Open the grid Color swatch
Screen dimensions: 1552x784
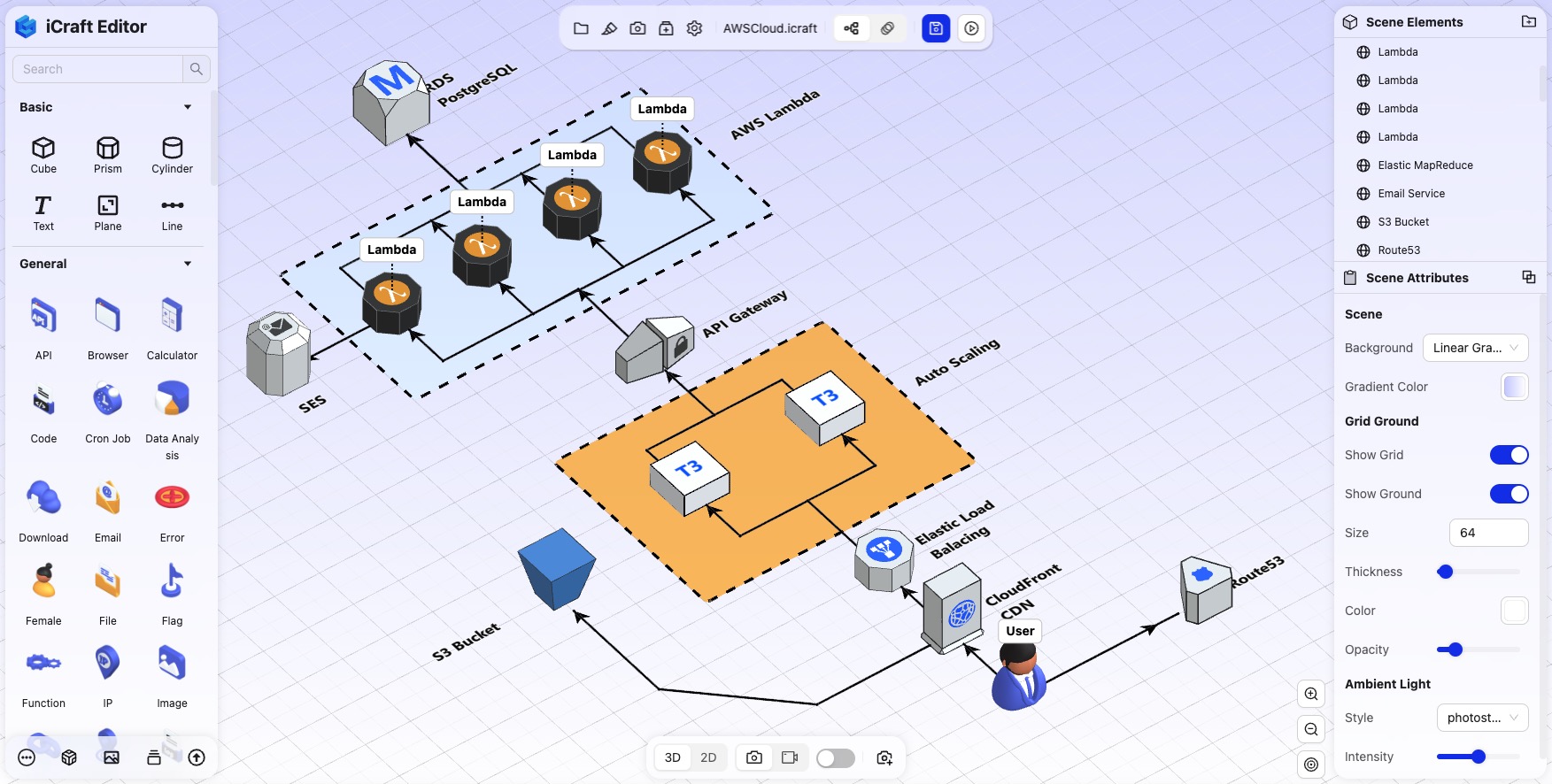(1515, 611)
